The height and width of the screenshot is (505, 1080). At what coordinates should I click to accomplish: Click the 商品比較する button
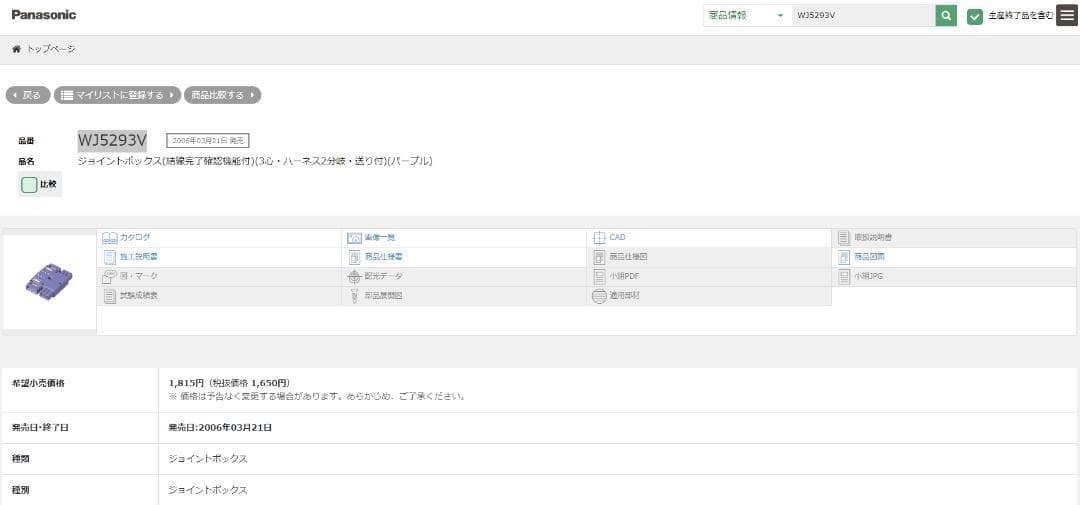point(222,95)
